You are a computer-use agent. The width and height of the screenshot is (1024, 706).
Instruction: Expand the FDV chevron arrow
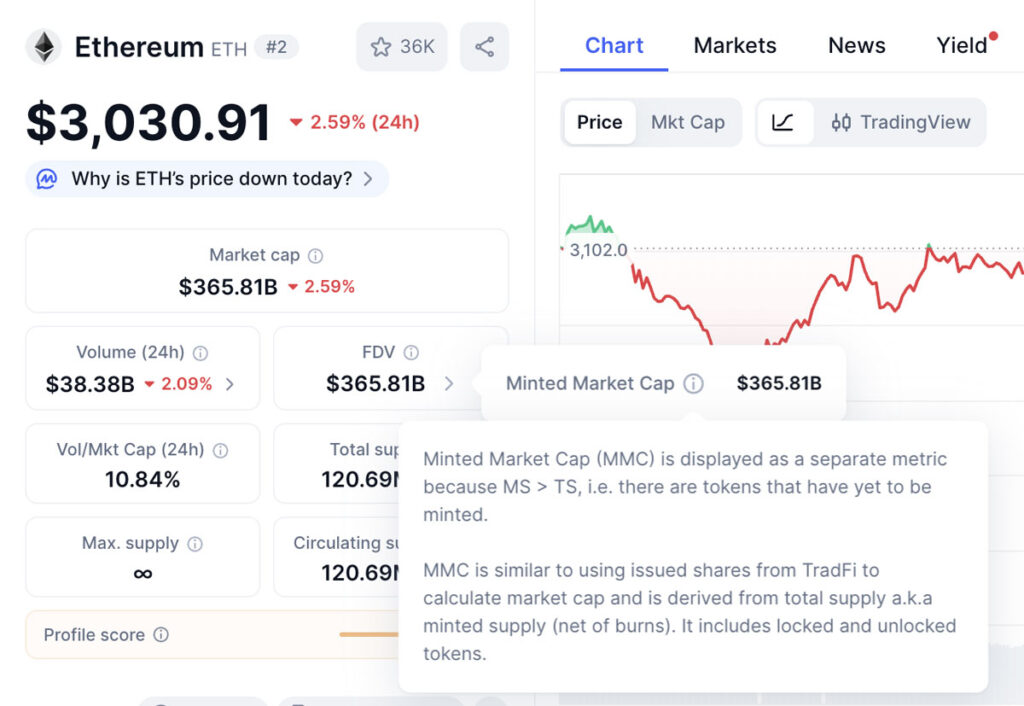tap(449, 383)
